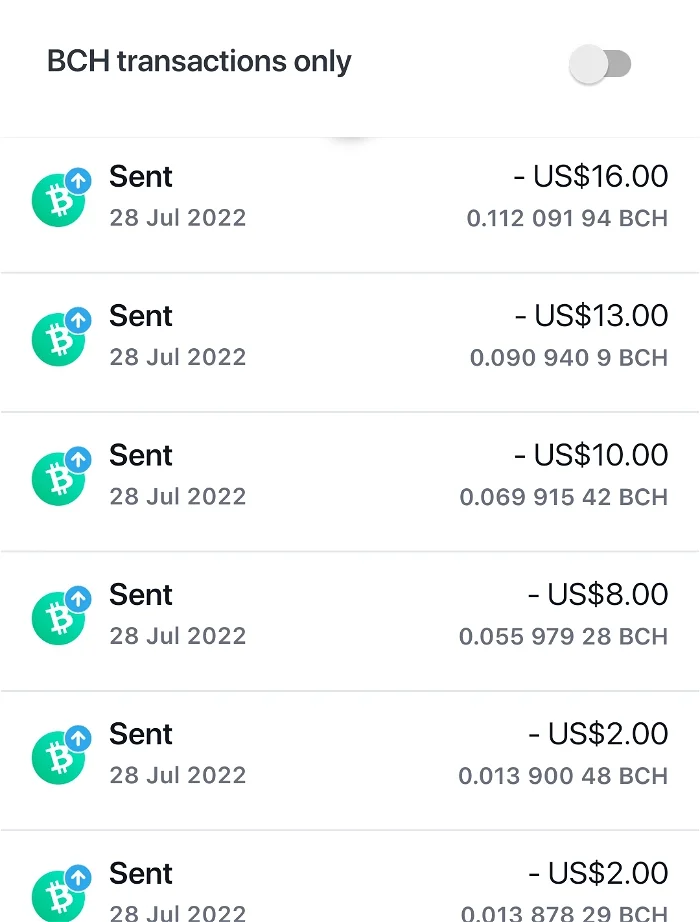Tap the BCH icon of US$13.00 transaction
Screen dimensions: 700x922
point(58,339)
